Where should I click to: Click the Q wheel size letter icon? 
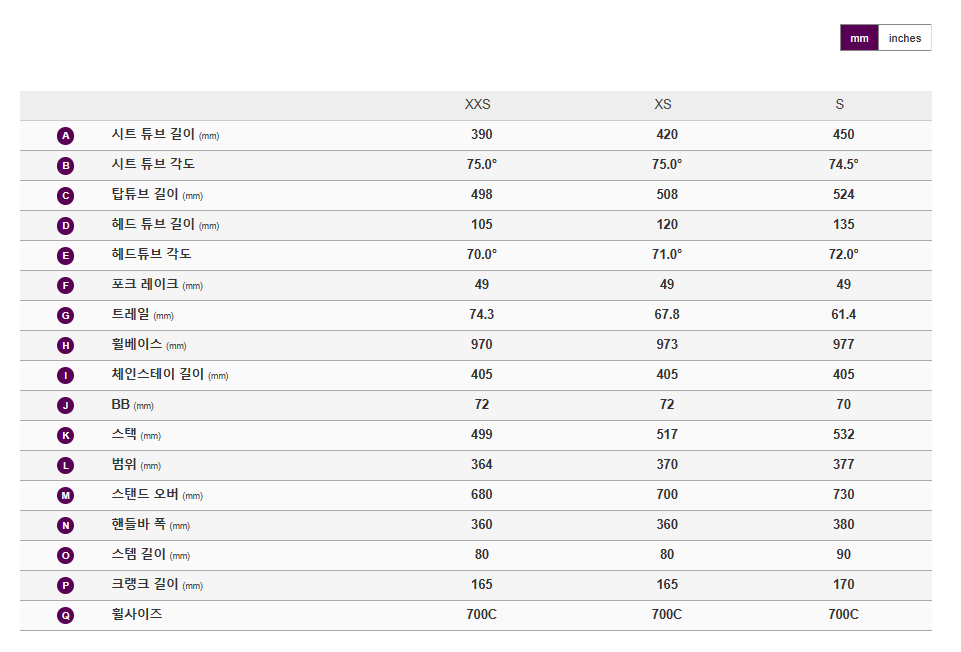click(66, 616)
